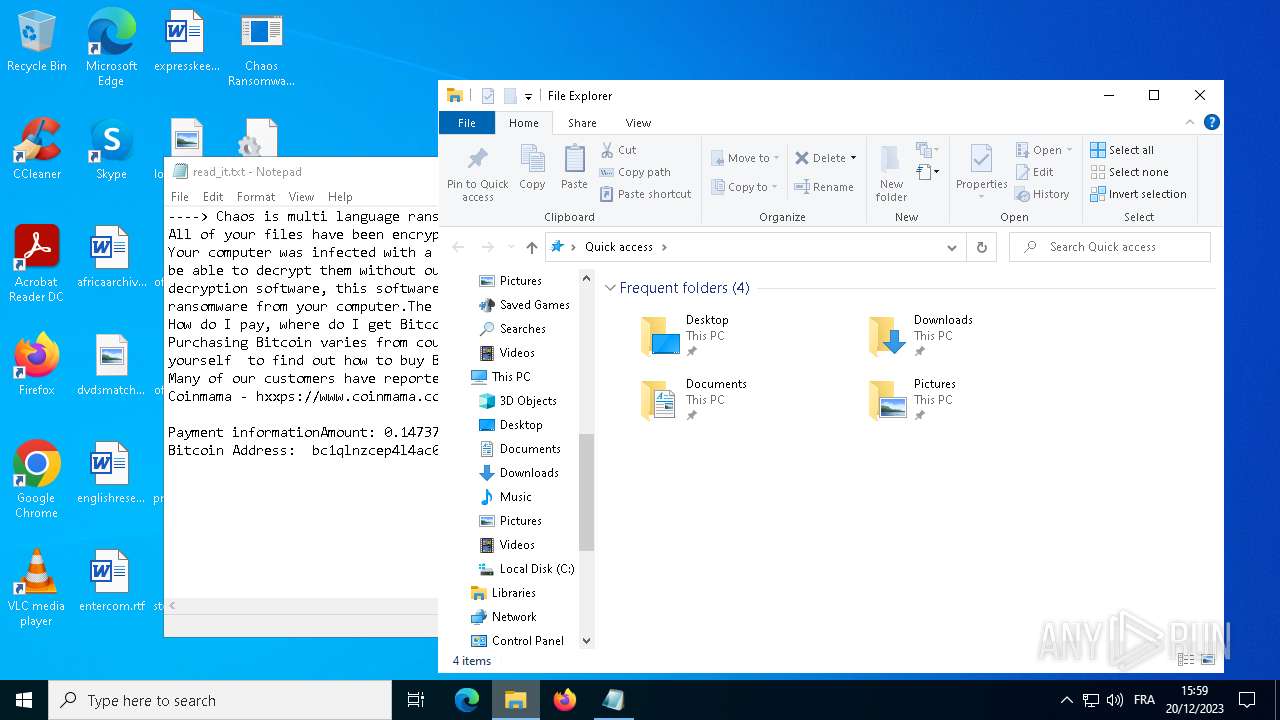Click the Cut scissors option
Viewport: 1280px width, 720px height.
[618, 150]
